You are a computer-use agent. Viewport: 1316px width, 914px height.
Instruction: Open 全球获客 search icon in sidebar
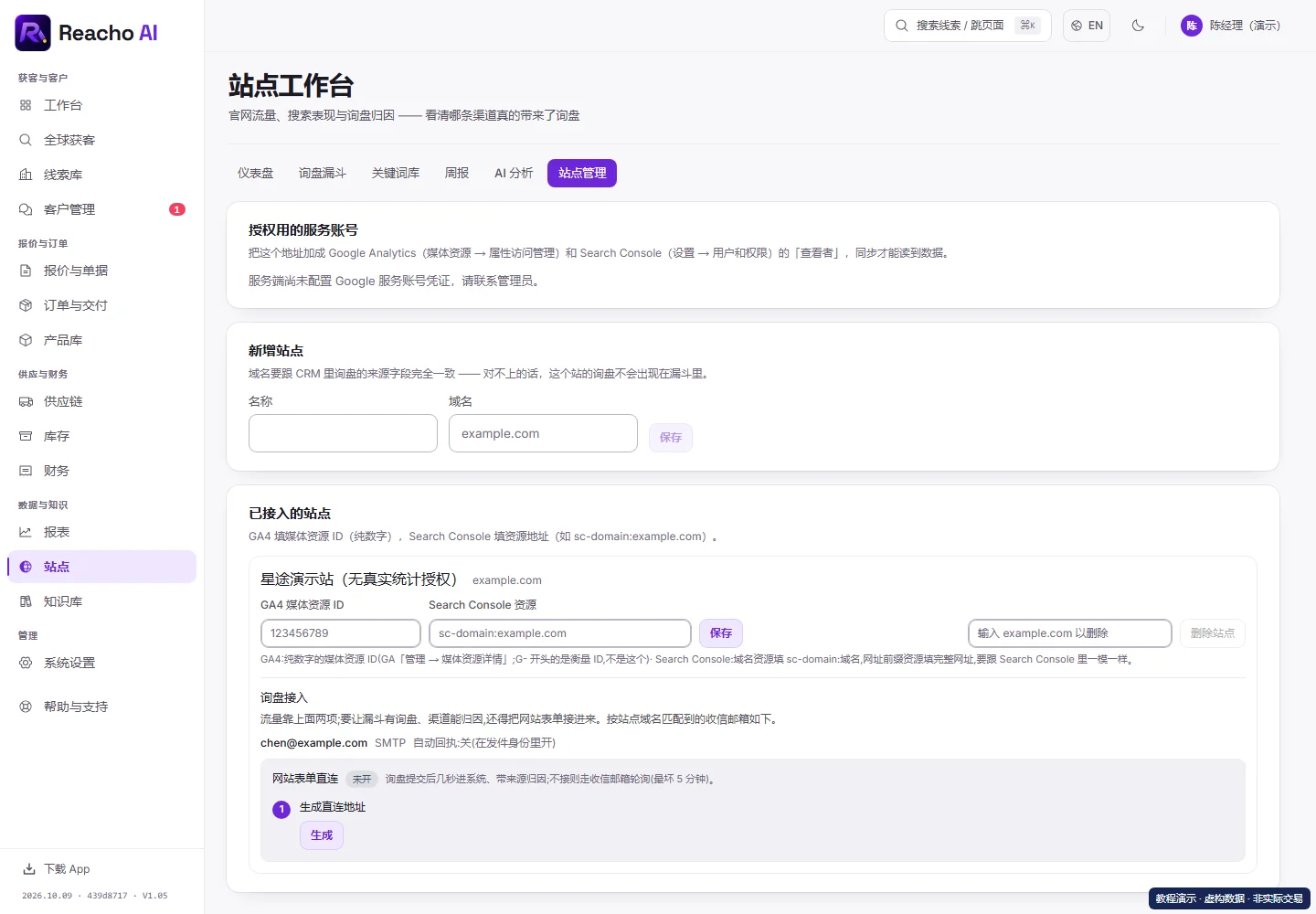(26, 140)
